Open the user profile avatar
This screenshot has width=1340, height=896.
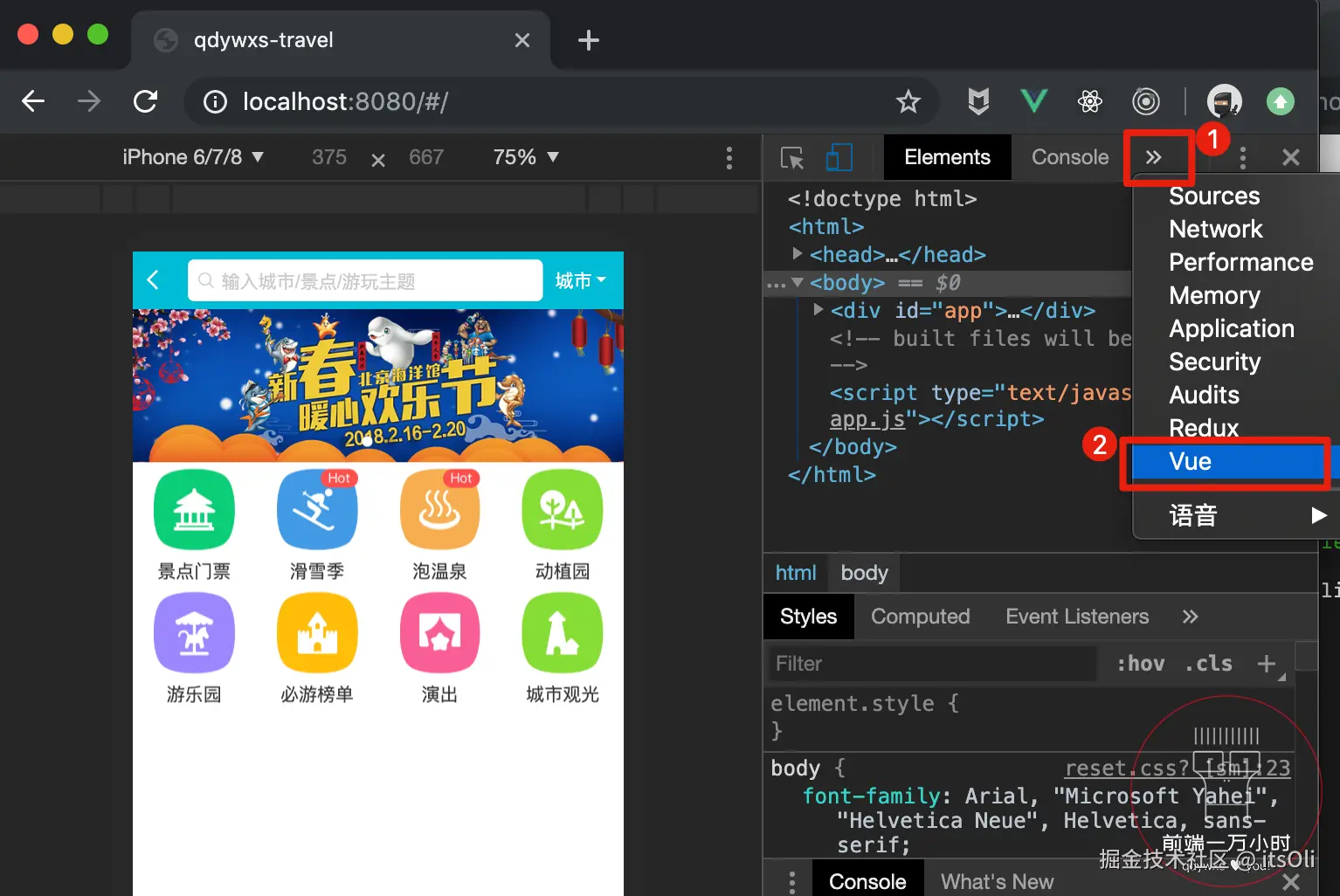(x=1225, y=101)
